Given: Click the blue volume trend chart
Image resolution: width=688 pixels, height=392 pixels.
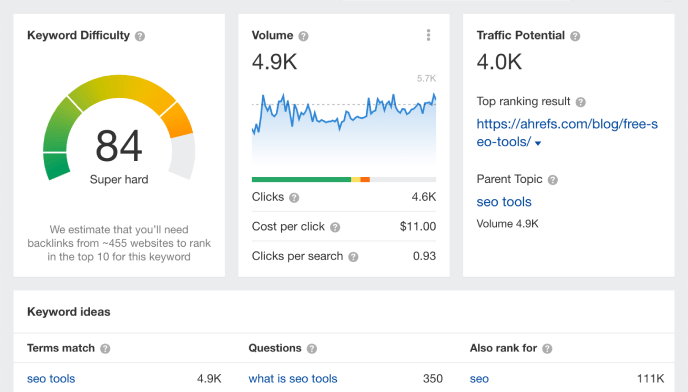Looking at the screenshot, I should (x=344, y=127).
